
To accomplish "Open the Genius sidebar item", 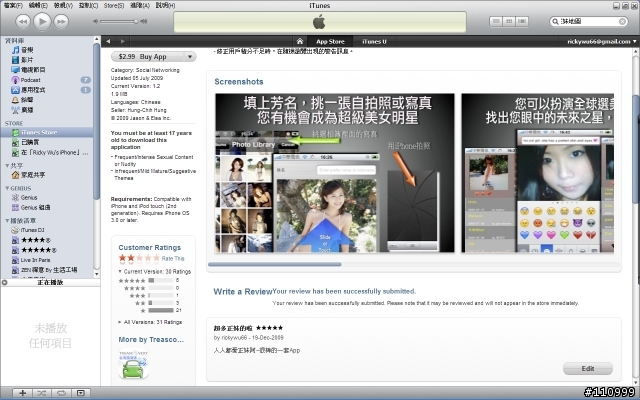I will point(24,197).
